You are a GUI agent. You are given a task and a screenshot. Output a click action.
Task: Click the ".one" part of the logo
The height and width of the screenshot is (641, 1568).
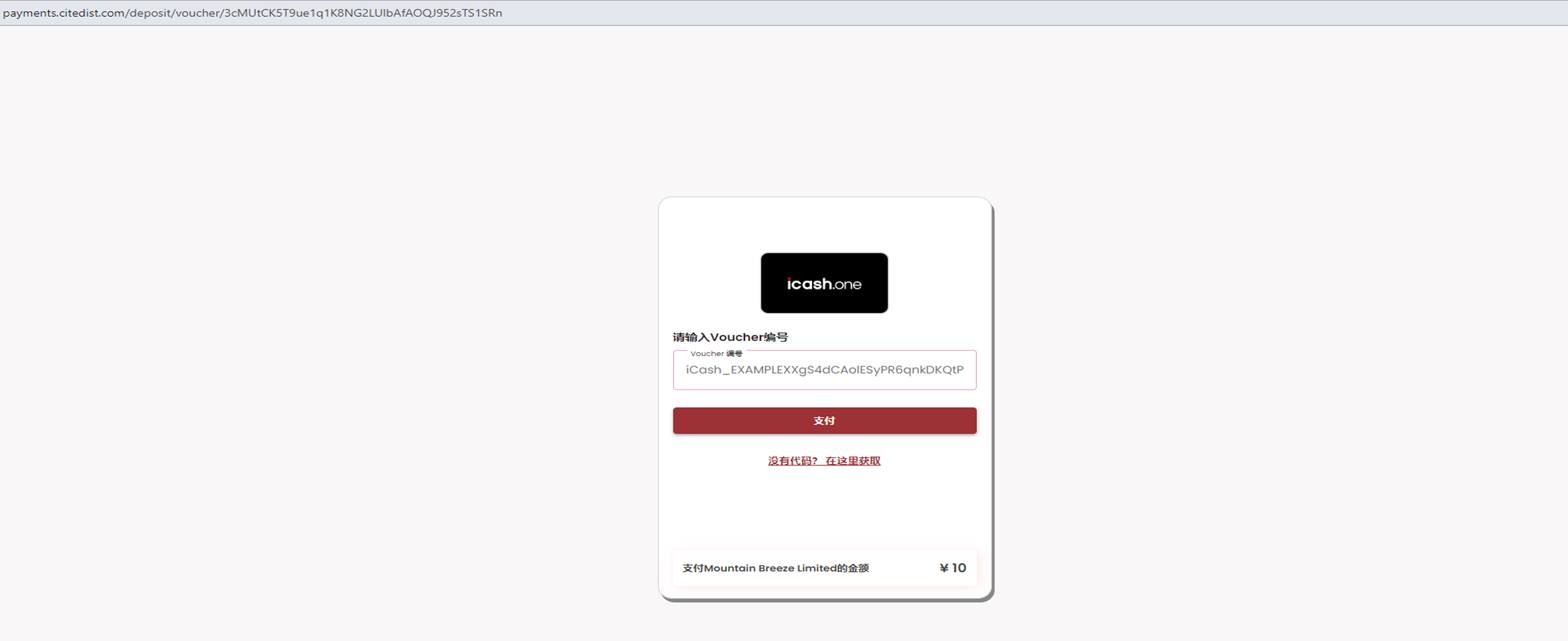point(845,285)
